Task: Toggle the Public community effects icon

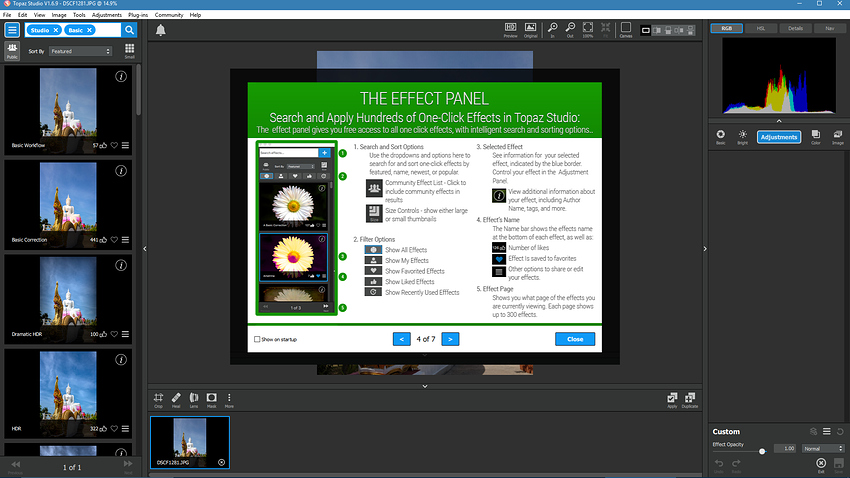Action: [12, 50]
